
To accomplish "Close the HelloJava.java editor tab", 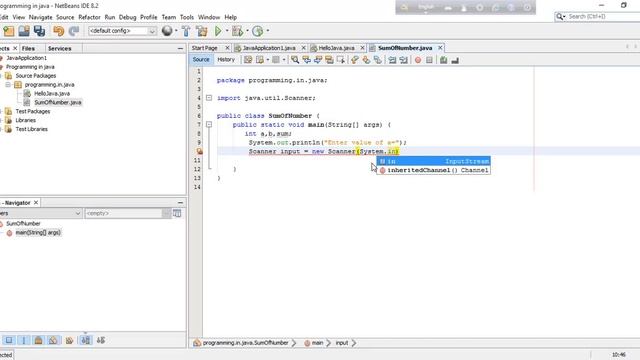I will pos(362,48).
